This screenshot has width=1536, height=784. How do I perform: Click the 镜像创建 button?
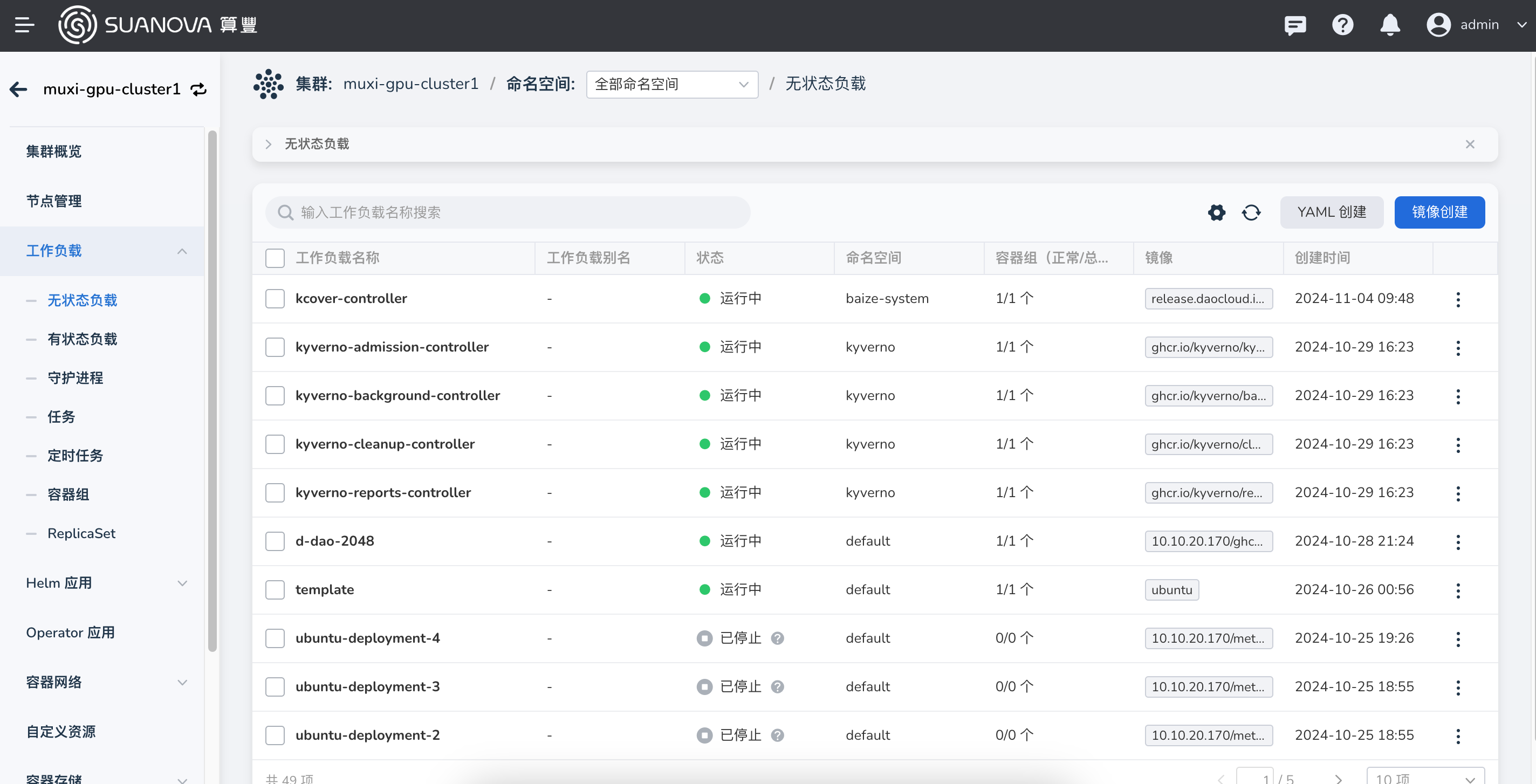click(x=1439, y=212)
